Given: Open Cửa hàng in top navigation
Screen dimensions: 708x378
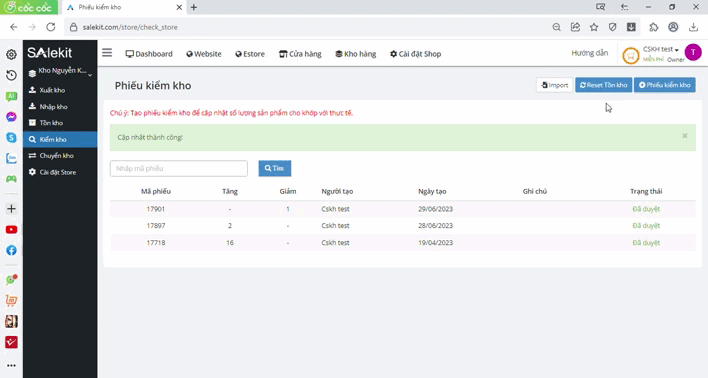Looking at the screenshot, I should (300, 54).
